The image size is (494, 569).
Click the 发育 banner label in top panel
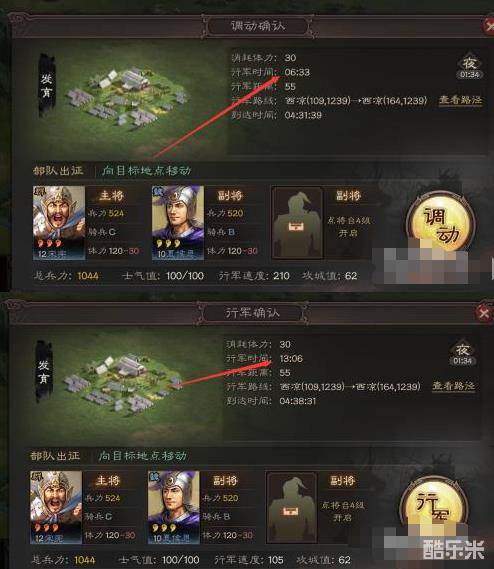pyautogui.click(x=46, y=86)
